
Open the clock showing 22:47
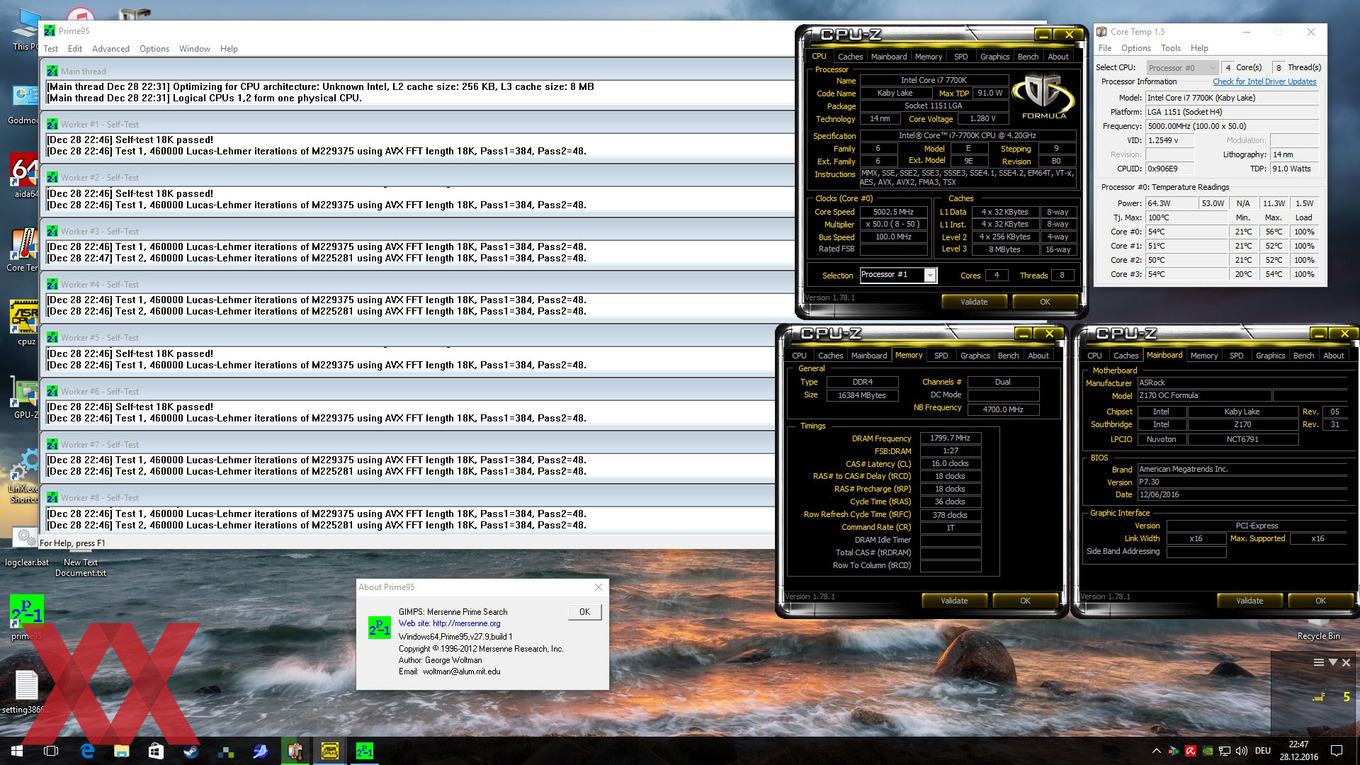(1298, 750)
